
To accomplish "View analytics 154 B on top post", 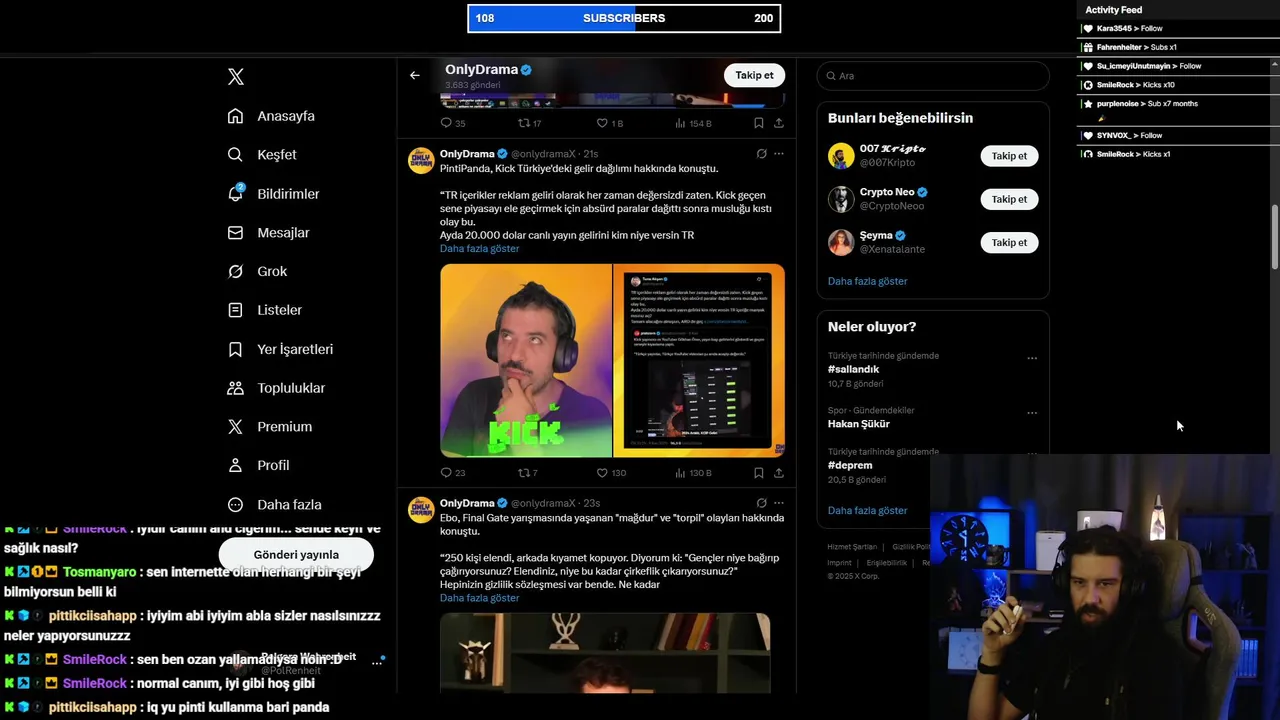I will pyautogui.click(x=693, y=123).
